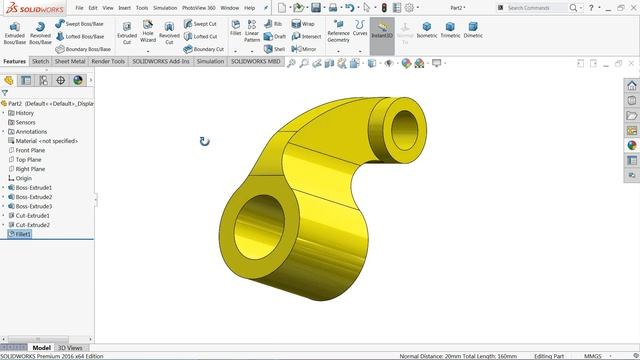Switch to the Render Tools tab
Screen dimensions: 640x360
pyautogui.click(x=108, y=61)
